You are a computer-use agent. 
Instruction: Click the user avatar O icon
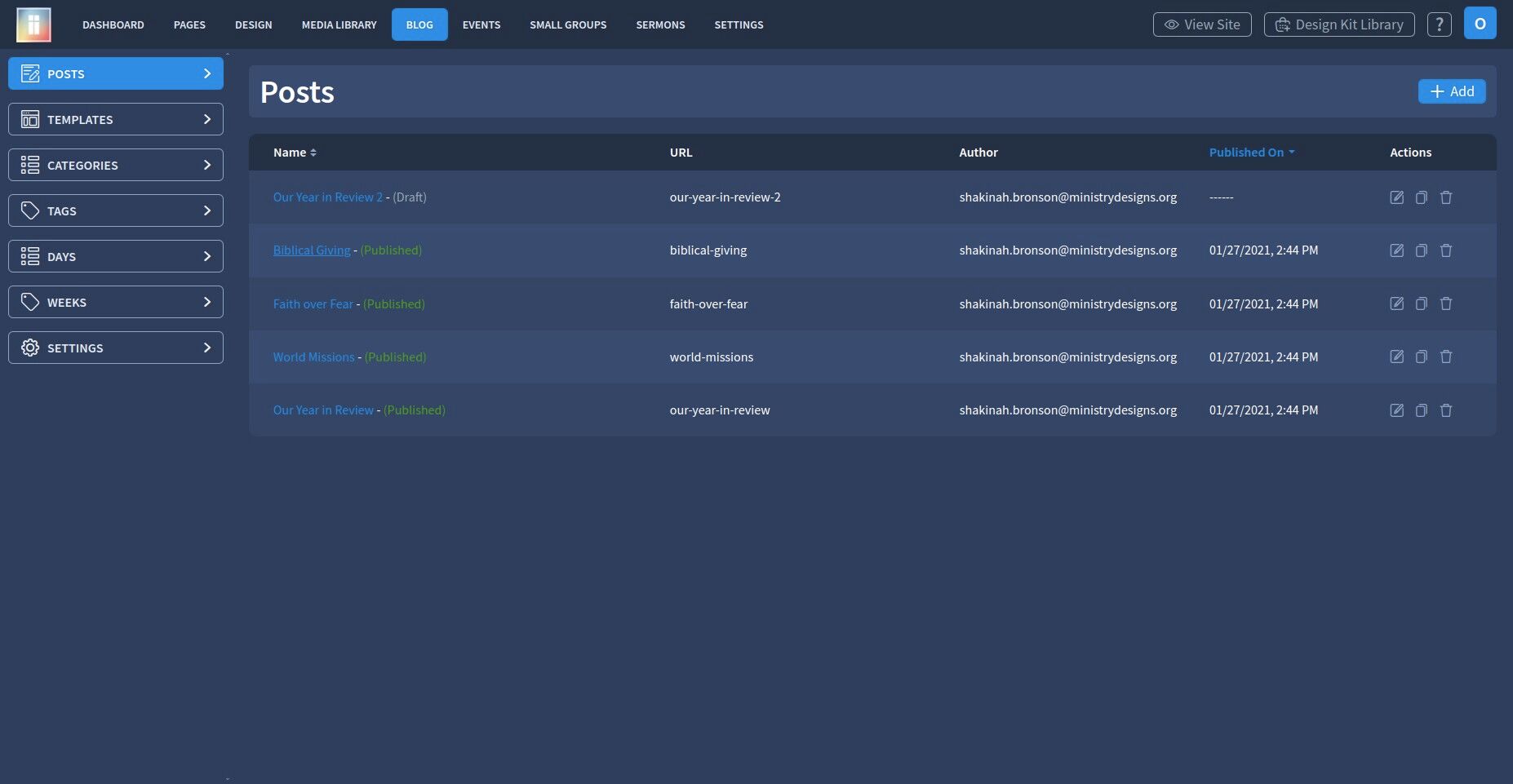(1480, 24)
